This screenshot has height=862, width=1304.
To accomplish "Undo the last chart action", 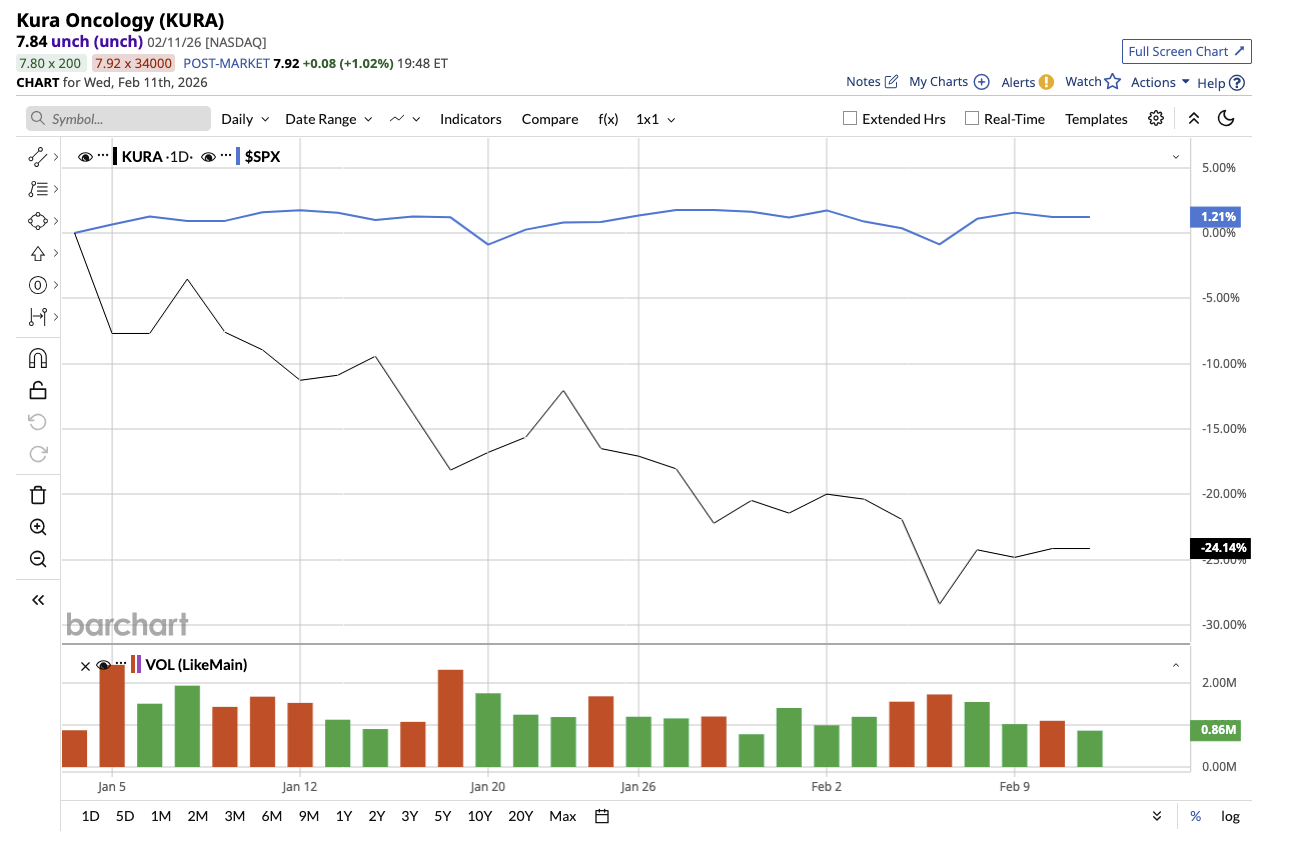I will [x=38, y=422].
